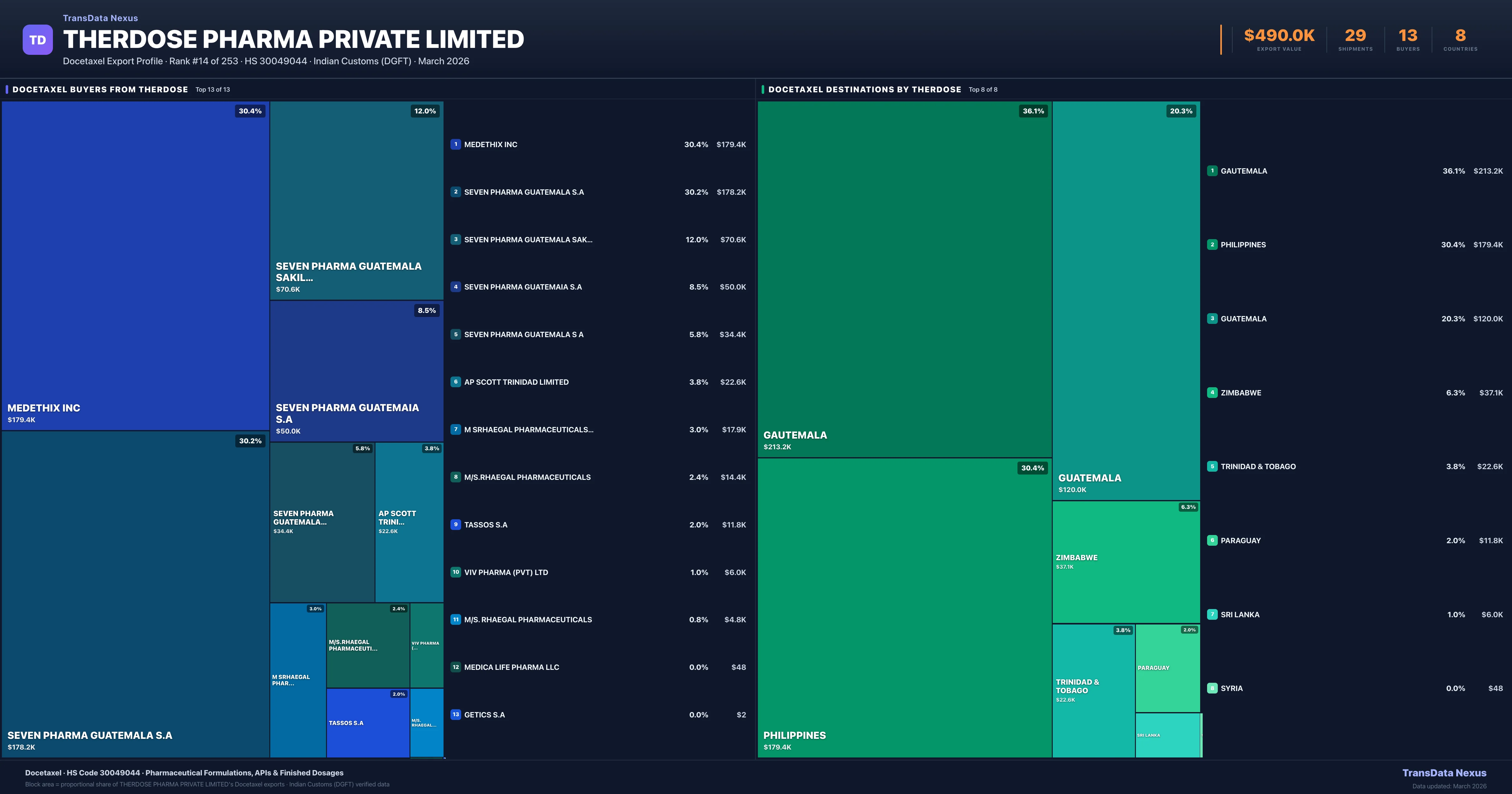The height and width of the screenshot is (794, 1512).
Task: Click the rank 8 badge beside SYRIA
Action: [1212, 688]
